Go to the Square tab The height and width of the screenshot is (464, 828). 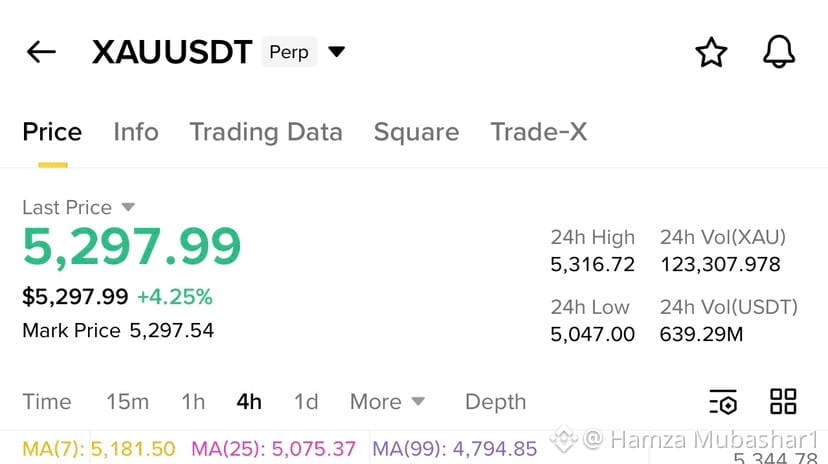click(417, 132)
